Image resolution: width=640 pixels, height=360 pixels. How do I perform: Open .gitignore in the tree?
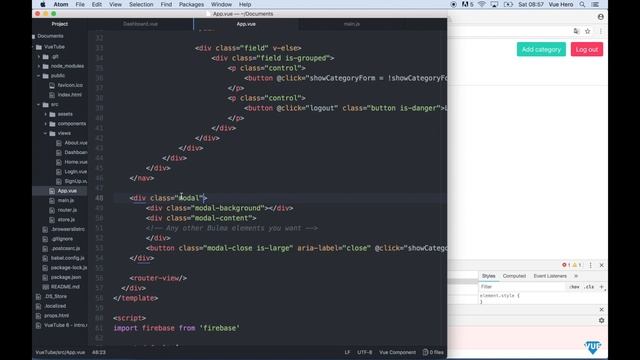(62, 239)
